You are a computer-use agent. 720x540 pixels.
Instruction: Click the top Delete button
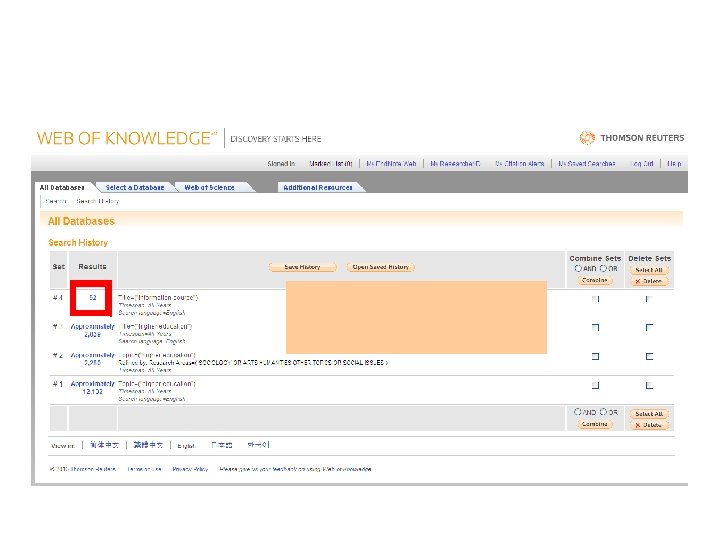tap(649, 281)
